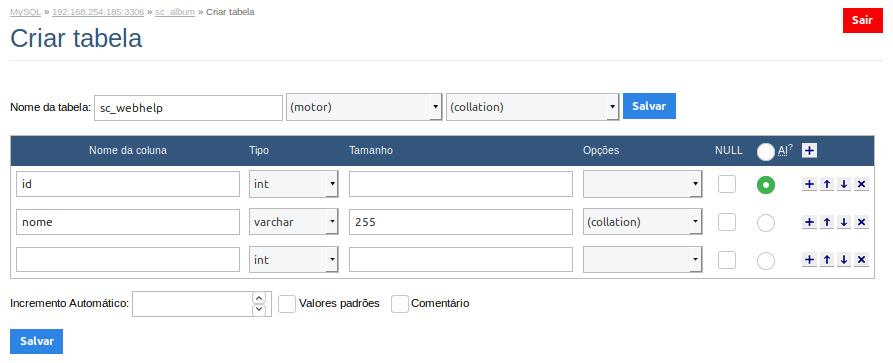Remove the nome column row
Image resolution: width=893 pixels, height=363 pixels.
click(x=861, y=222)
